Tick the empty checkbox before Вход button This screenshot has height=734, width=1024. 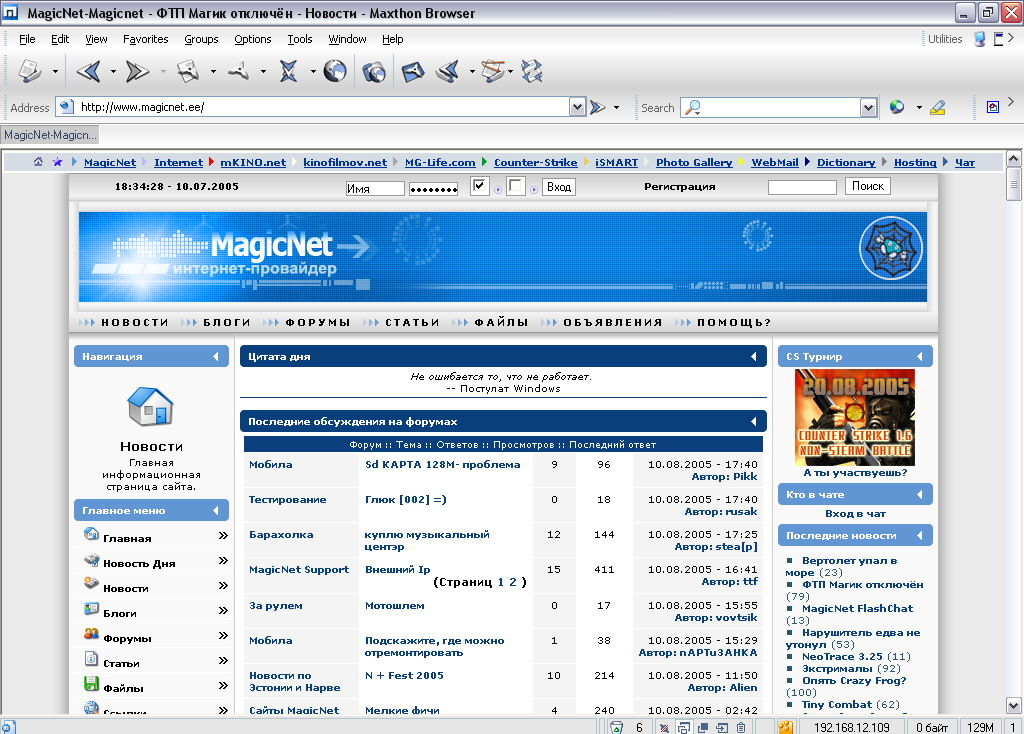tap(515, 186)
